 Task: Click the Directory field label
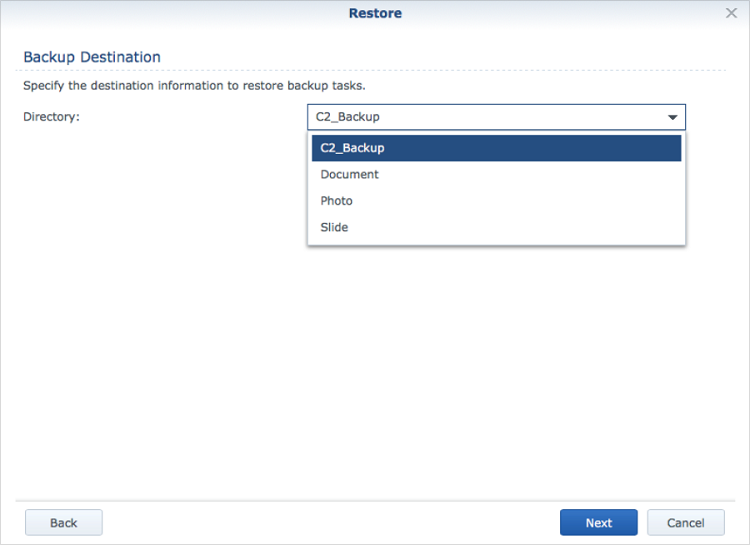51,117
